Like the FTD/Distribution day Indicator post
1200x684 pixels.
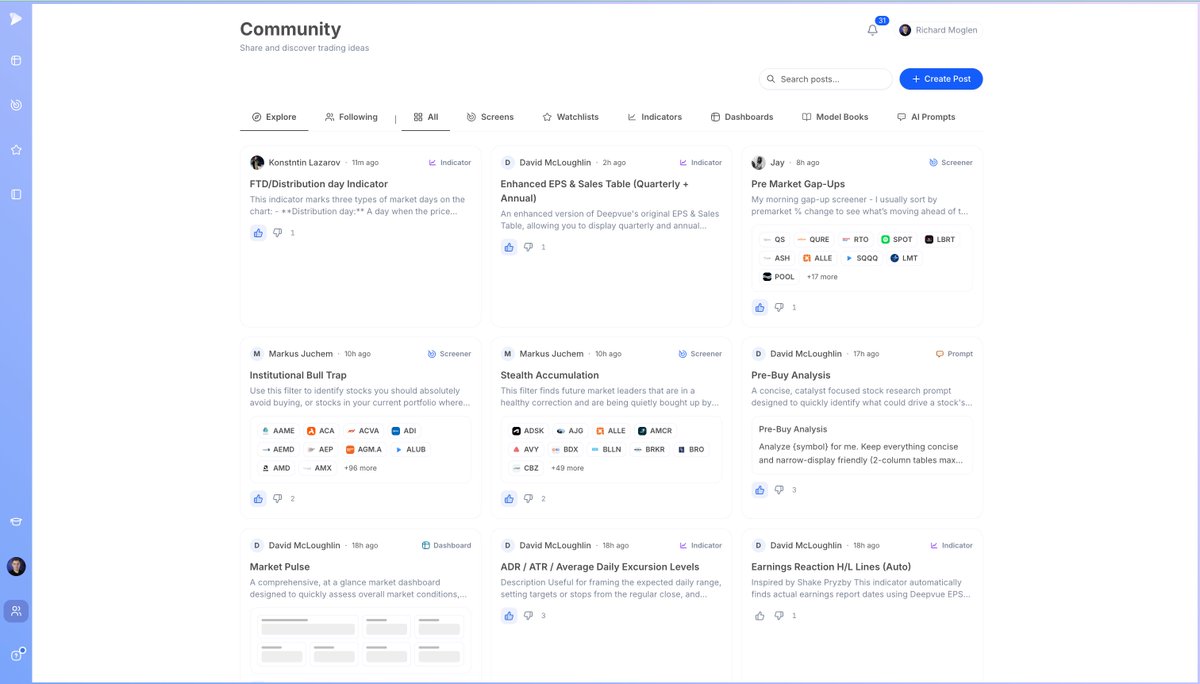pos(258,233)
